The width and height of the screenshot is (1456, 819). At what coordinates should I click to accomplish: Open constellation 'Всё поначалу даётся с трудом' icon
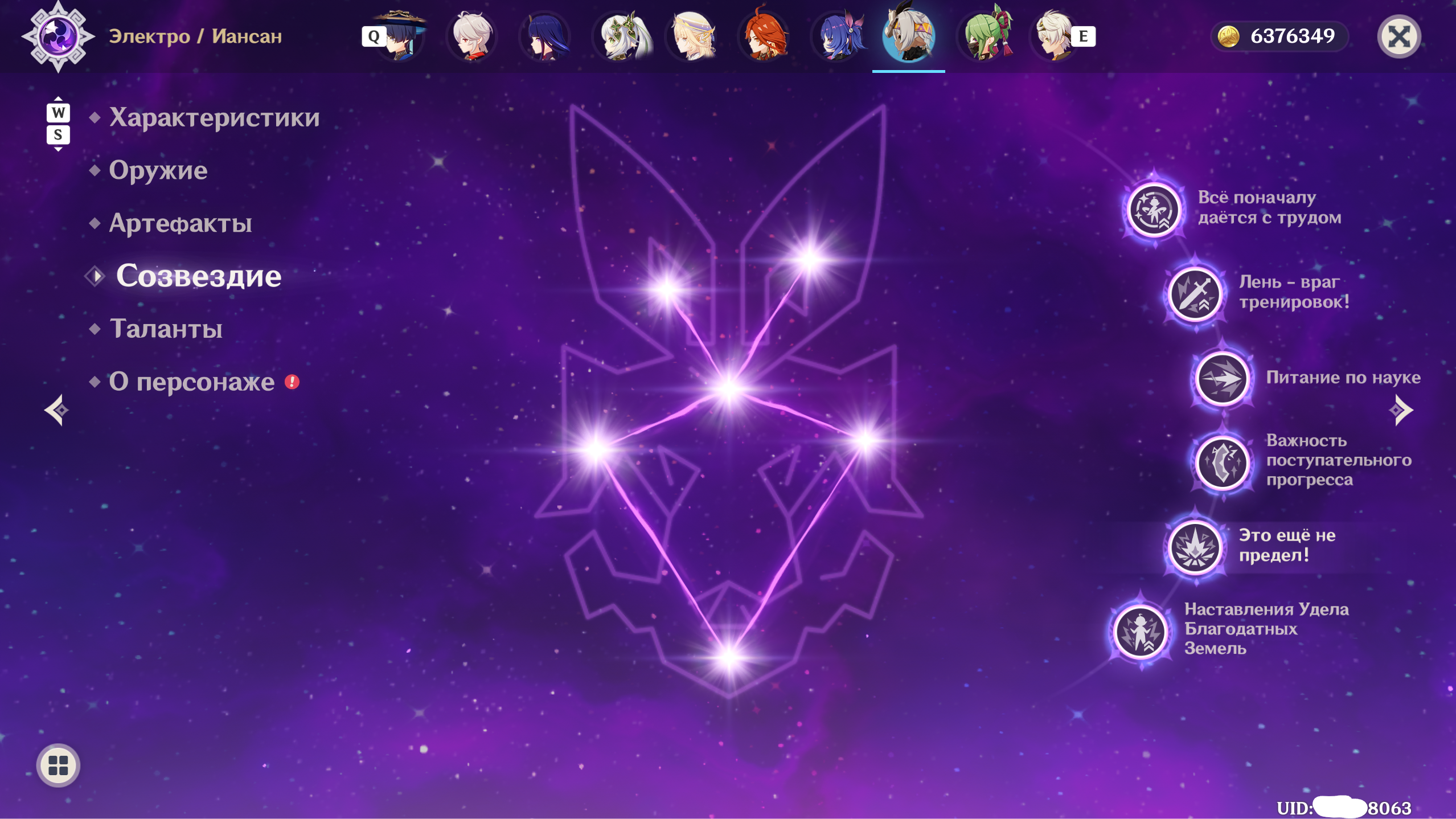click(1154, 210)
